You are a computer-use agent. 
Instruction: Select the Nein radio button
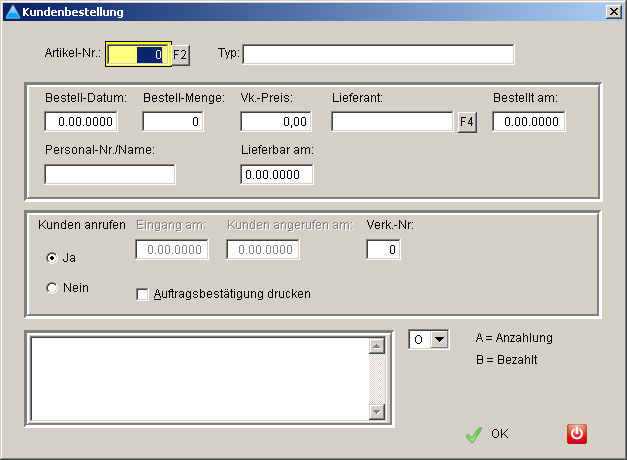tap(52, 288)
